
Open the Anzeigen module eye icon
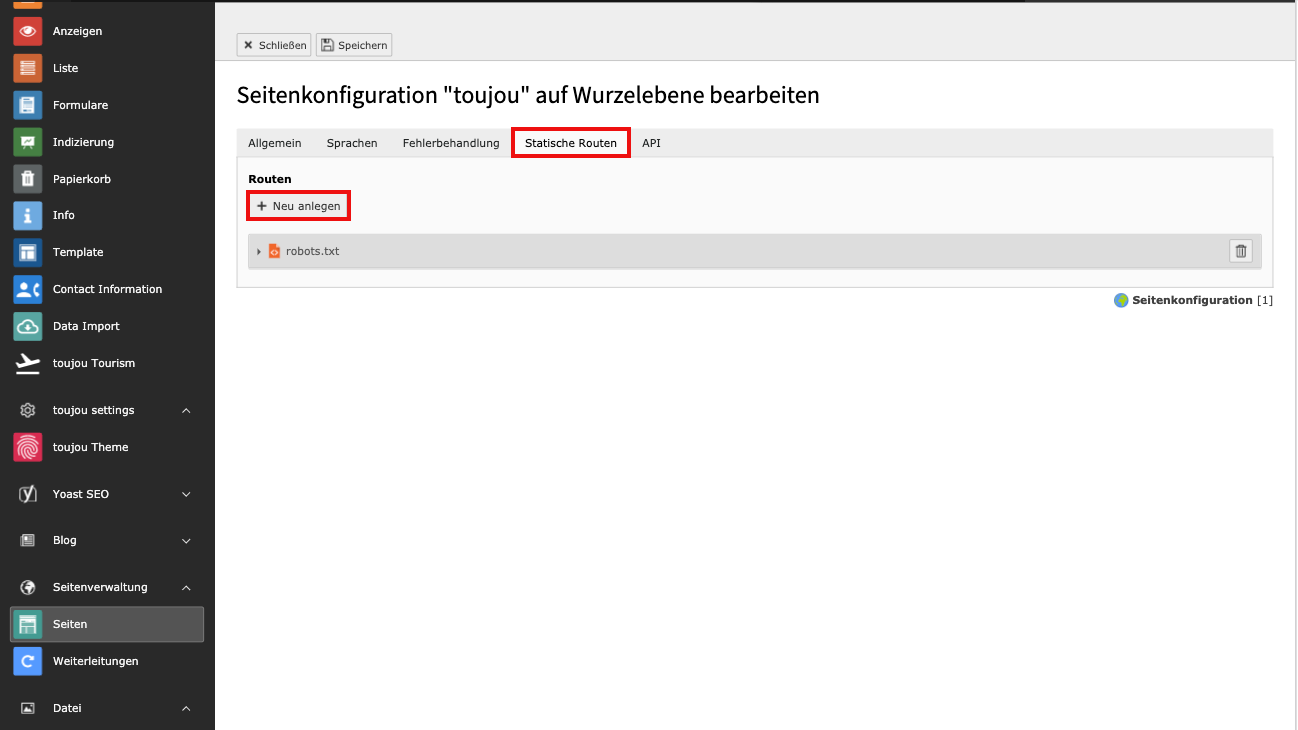pos(28,31)
